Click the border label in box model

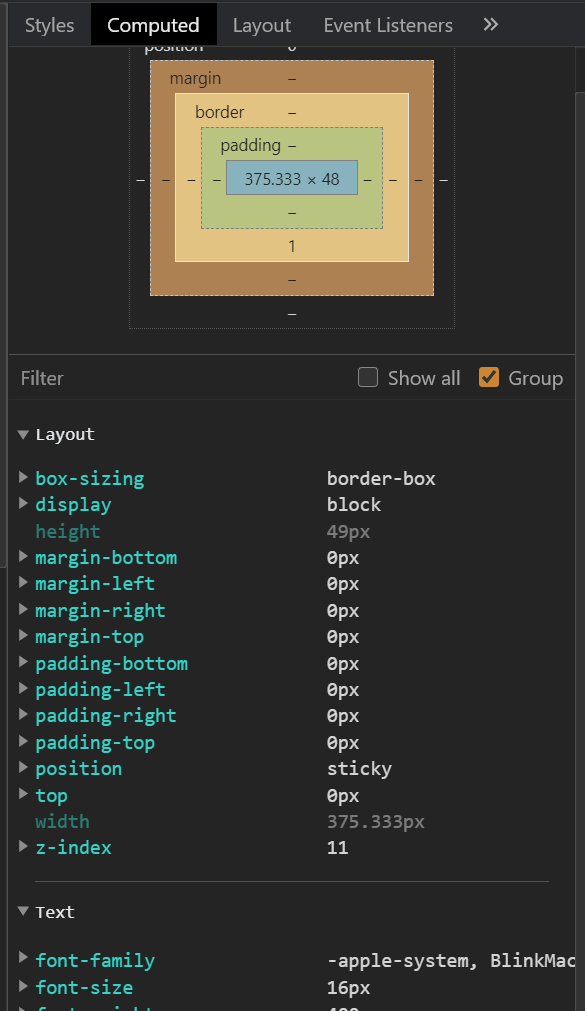coord(220,112)
